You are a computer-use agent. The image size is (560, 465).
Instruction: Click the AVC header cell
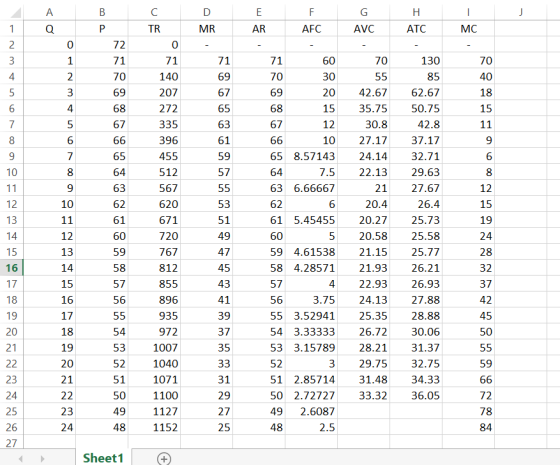point(364,29)
